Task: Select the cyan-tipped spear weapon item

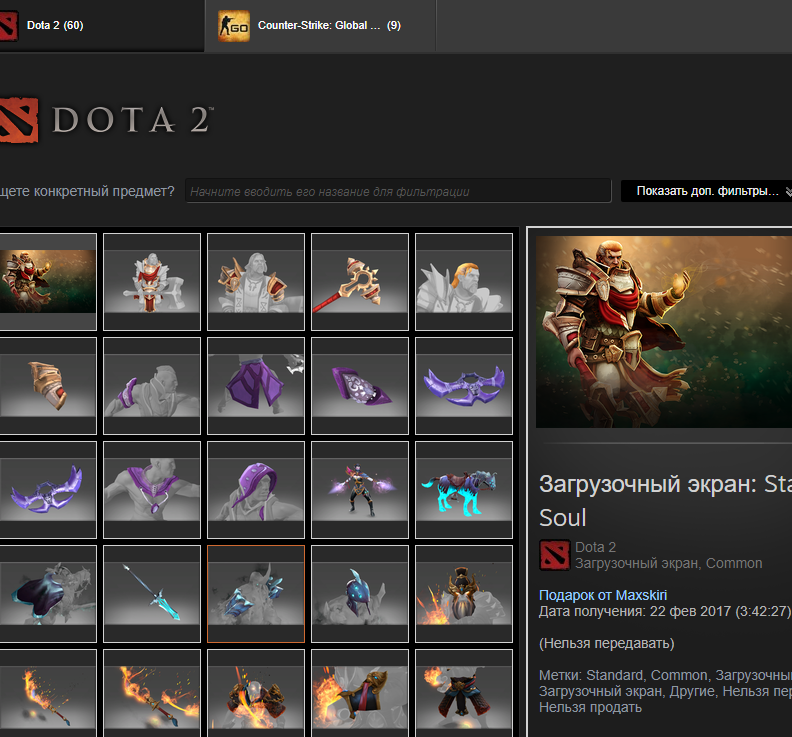Action: (x=152, y=594)
